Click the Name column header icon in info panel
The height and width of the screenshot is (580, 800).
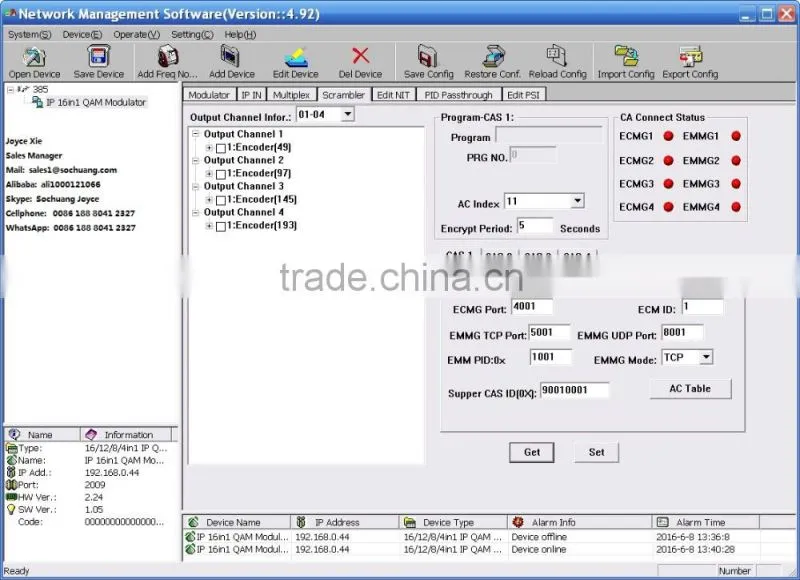pos(14,434)
